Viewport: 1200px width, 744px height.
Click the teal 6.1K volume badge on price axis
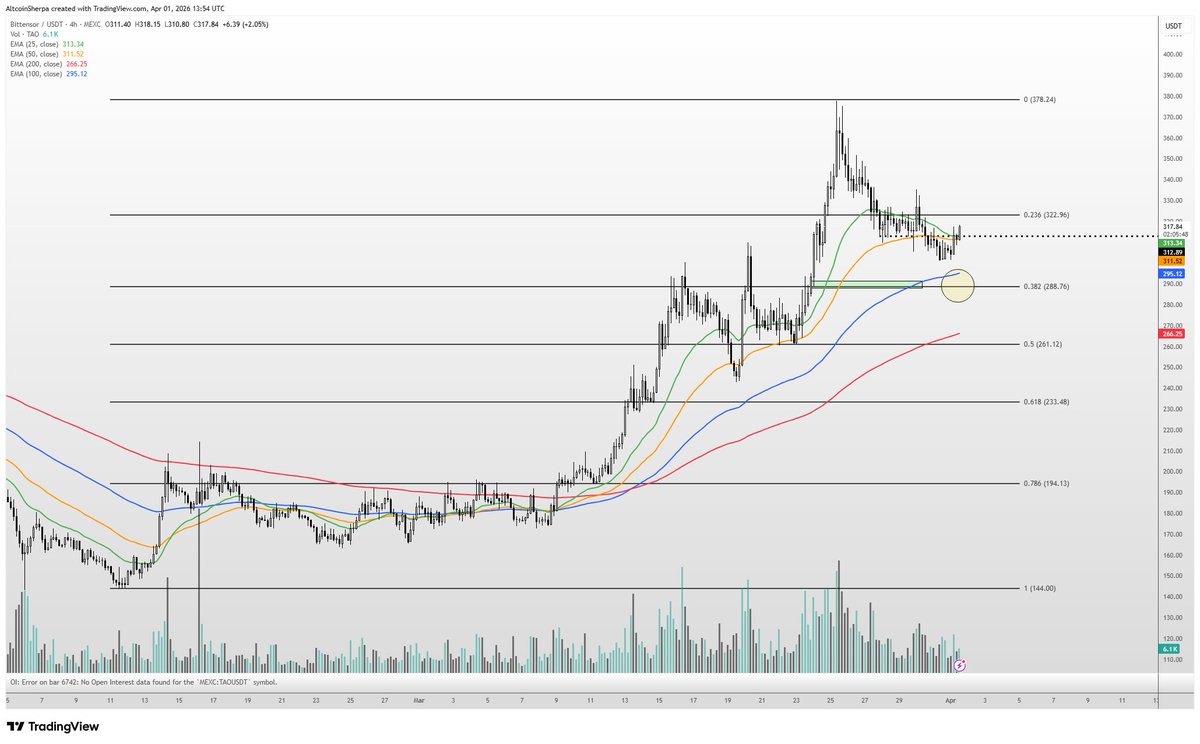(1167, 649)
